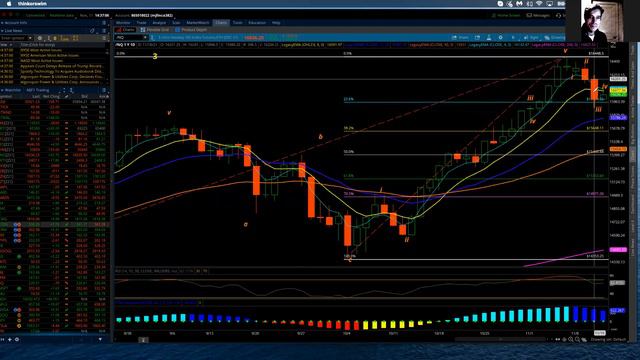Open the chart Drawings menu
Screen dimensions: 640x360
click(555, 38)
